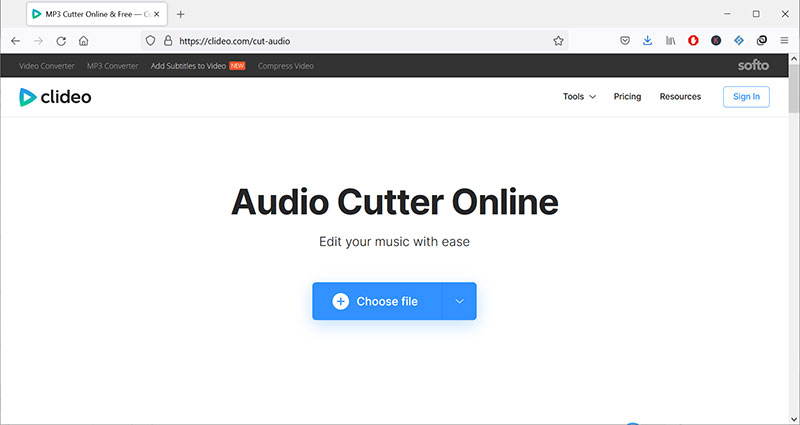Click the plus icon on Choose file
The width and height of the screenshot is (800, 425).
340,301
